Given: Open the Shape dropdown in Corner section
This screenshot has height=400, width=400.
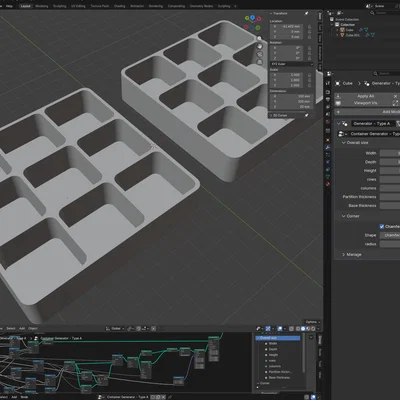Looking at the screenshot, I should tap(390, 235).
